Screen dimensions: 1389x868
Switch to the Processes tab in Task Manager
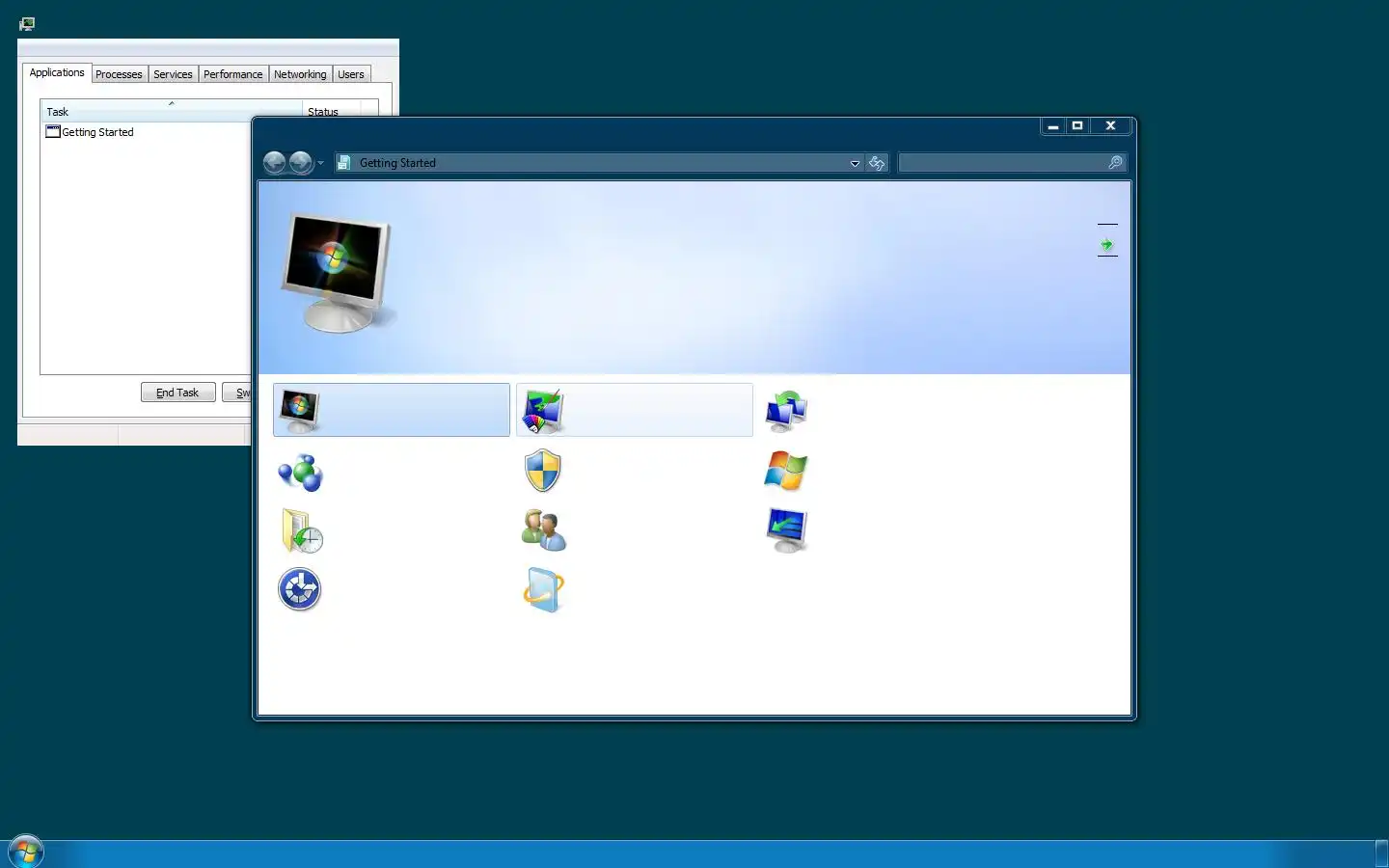(x=119, y=74)
